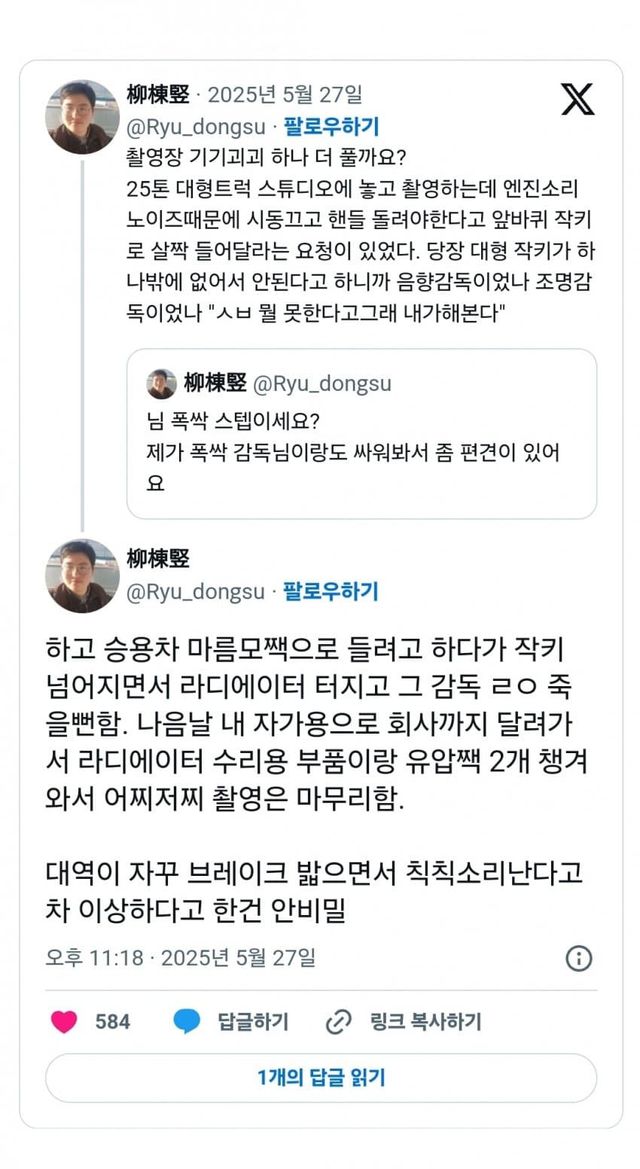Open the top tweet's @Ryu_dongsu handle
The width and height of the screenshot is (640, 1169).
click(x=197, y=127)
